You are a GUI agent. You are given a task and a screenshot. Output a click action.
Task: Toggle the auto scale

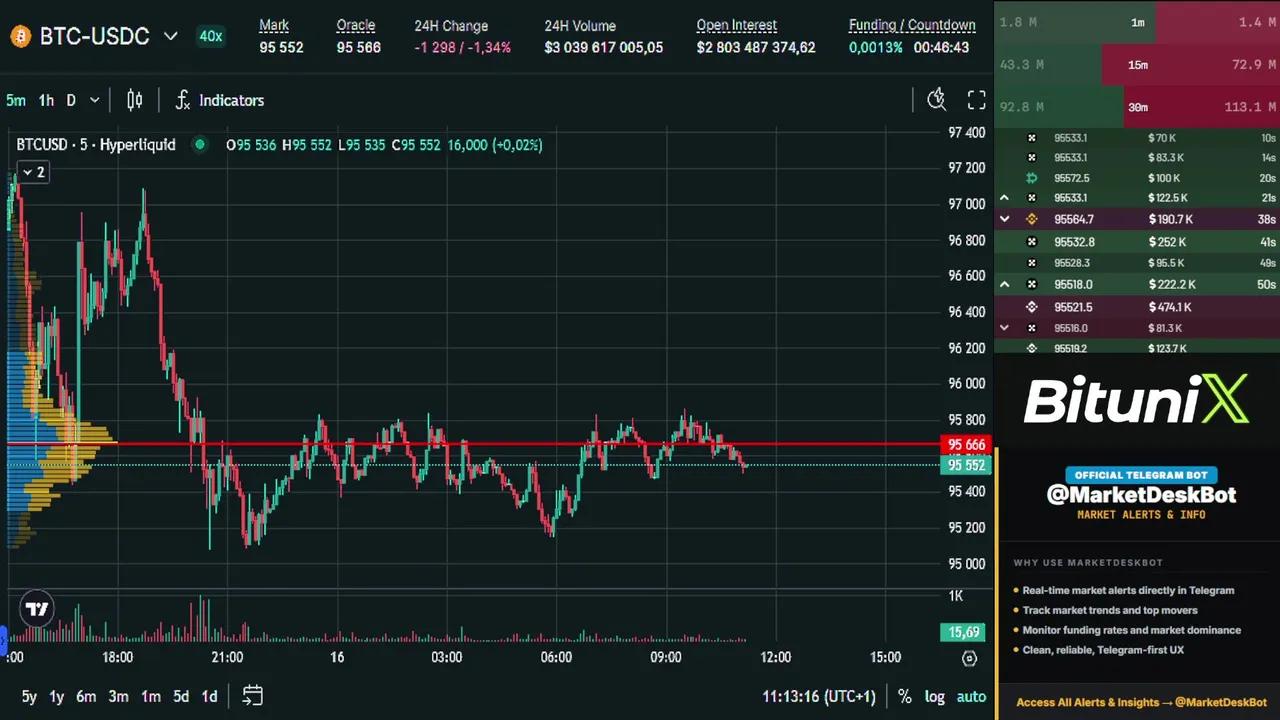[x=971, y=696]
